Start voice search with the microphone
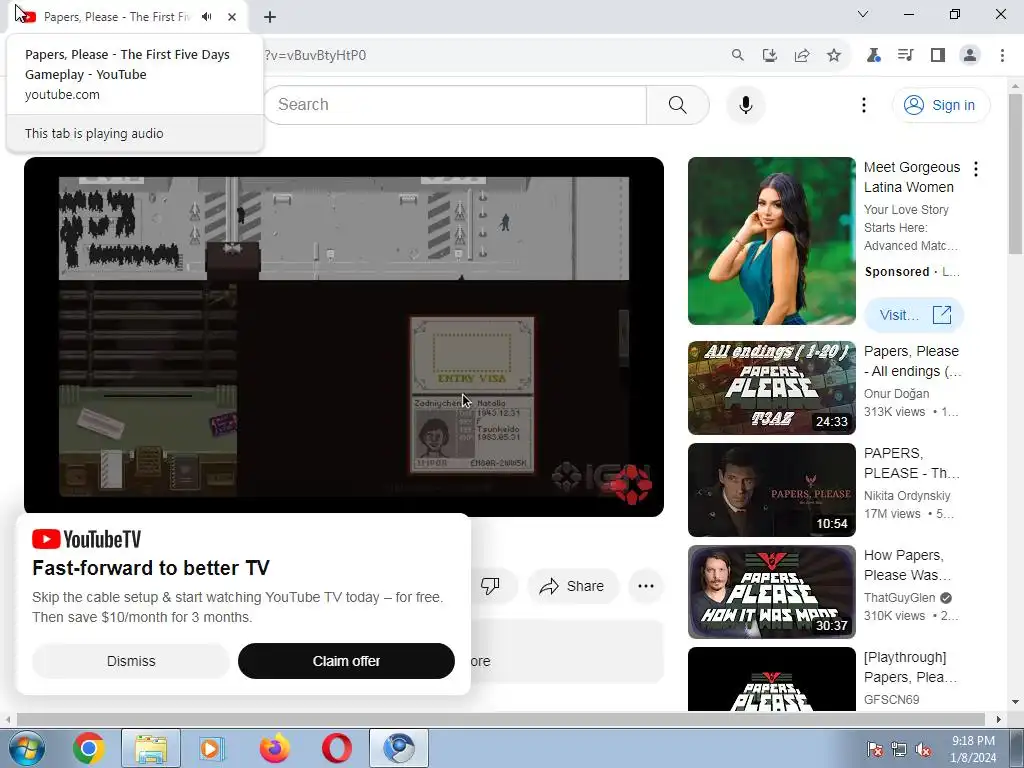1024x768 pixels. (745, 104)
